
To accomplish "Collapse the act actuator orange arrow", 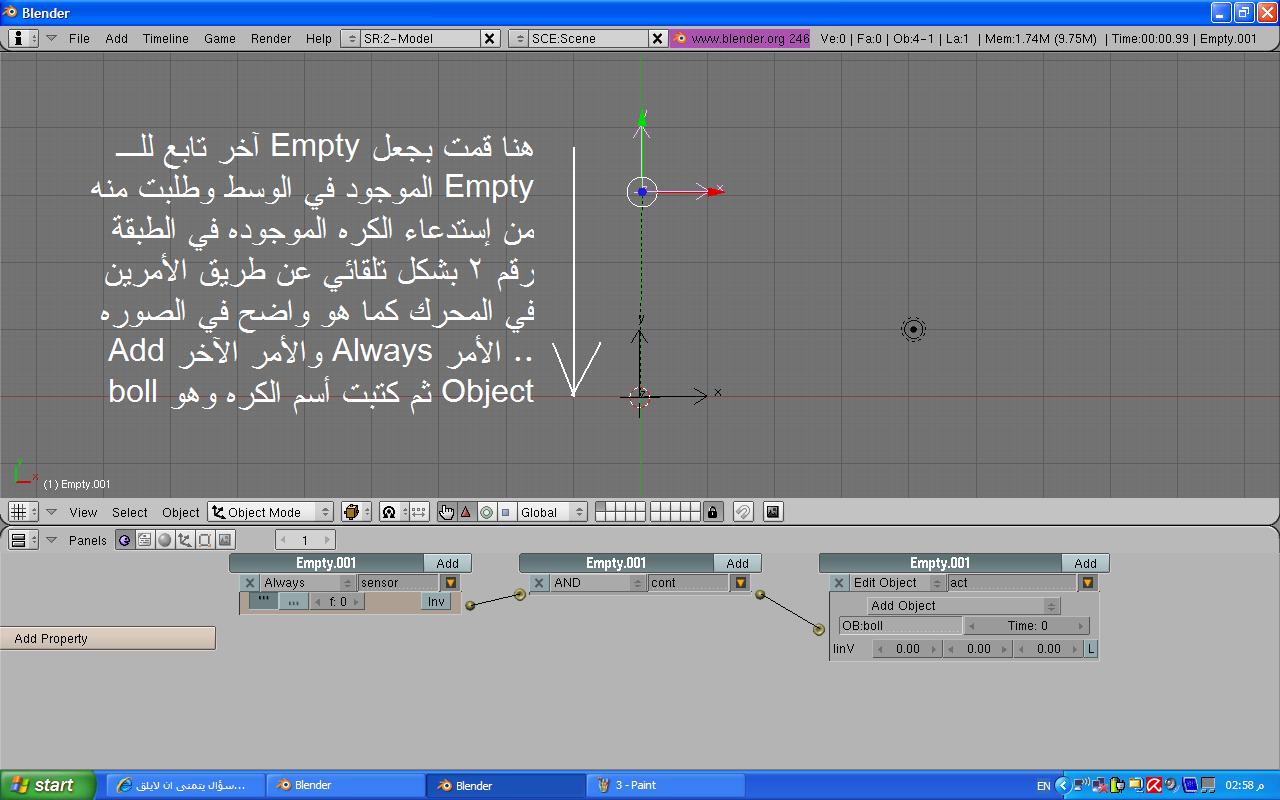I will click(x=1088, y=583).
